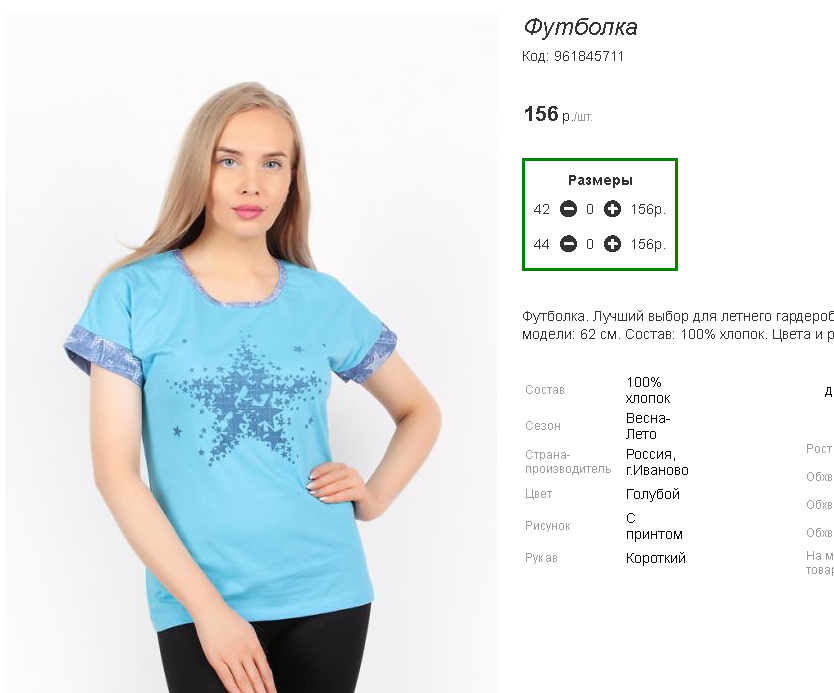Select the Россия, г.Иваново country value
834x693 pixels.
(x=657, y=462)
